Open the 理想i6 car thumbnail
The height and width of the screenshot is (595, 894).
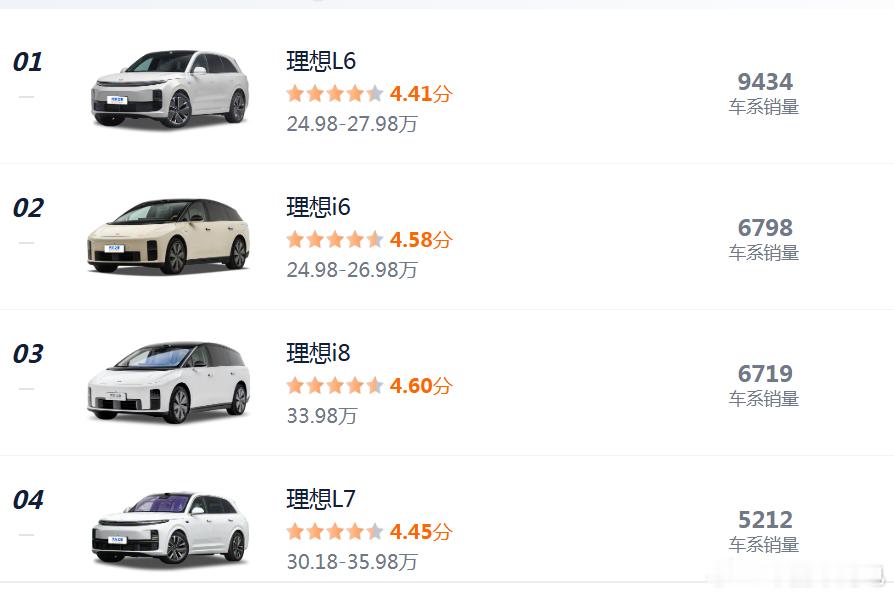[168, 236]
